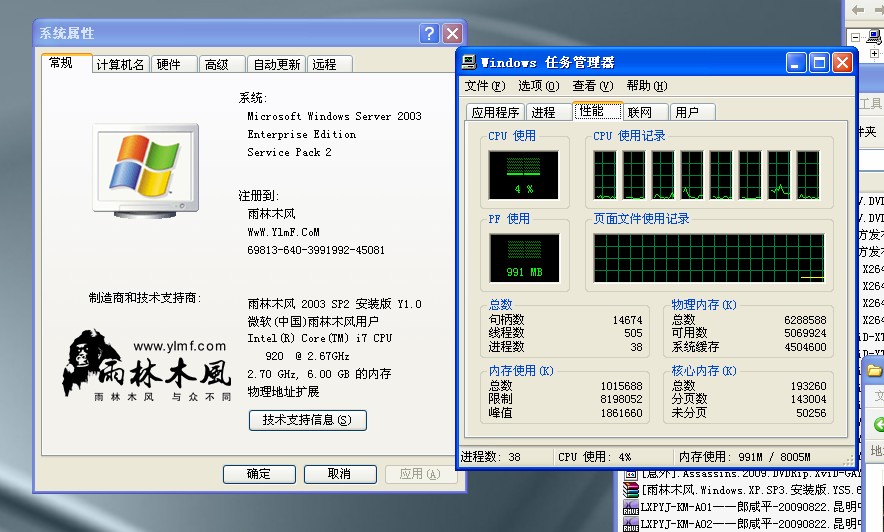Click the WinRAR archive icon for 雨林木风.Windows.XP.SP3

pyautogui.click(x=630, y=490)
